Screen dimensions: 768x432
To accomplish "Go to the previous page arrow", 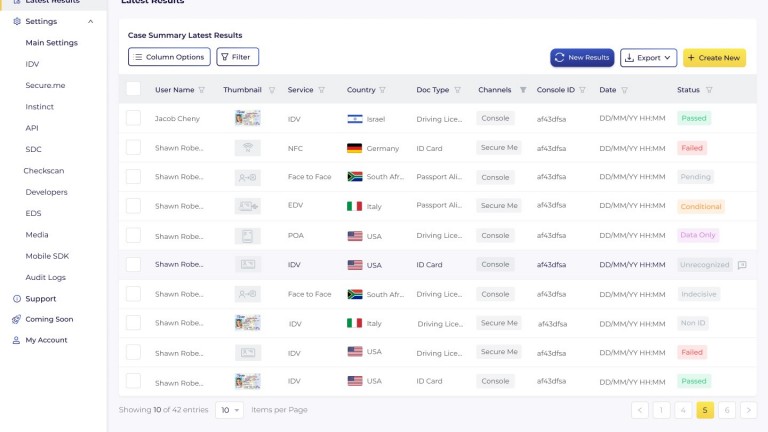I will point(640,410).
